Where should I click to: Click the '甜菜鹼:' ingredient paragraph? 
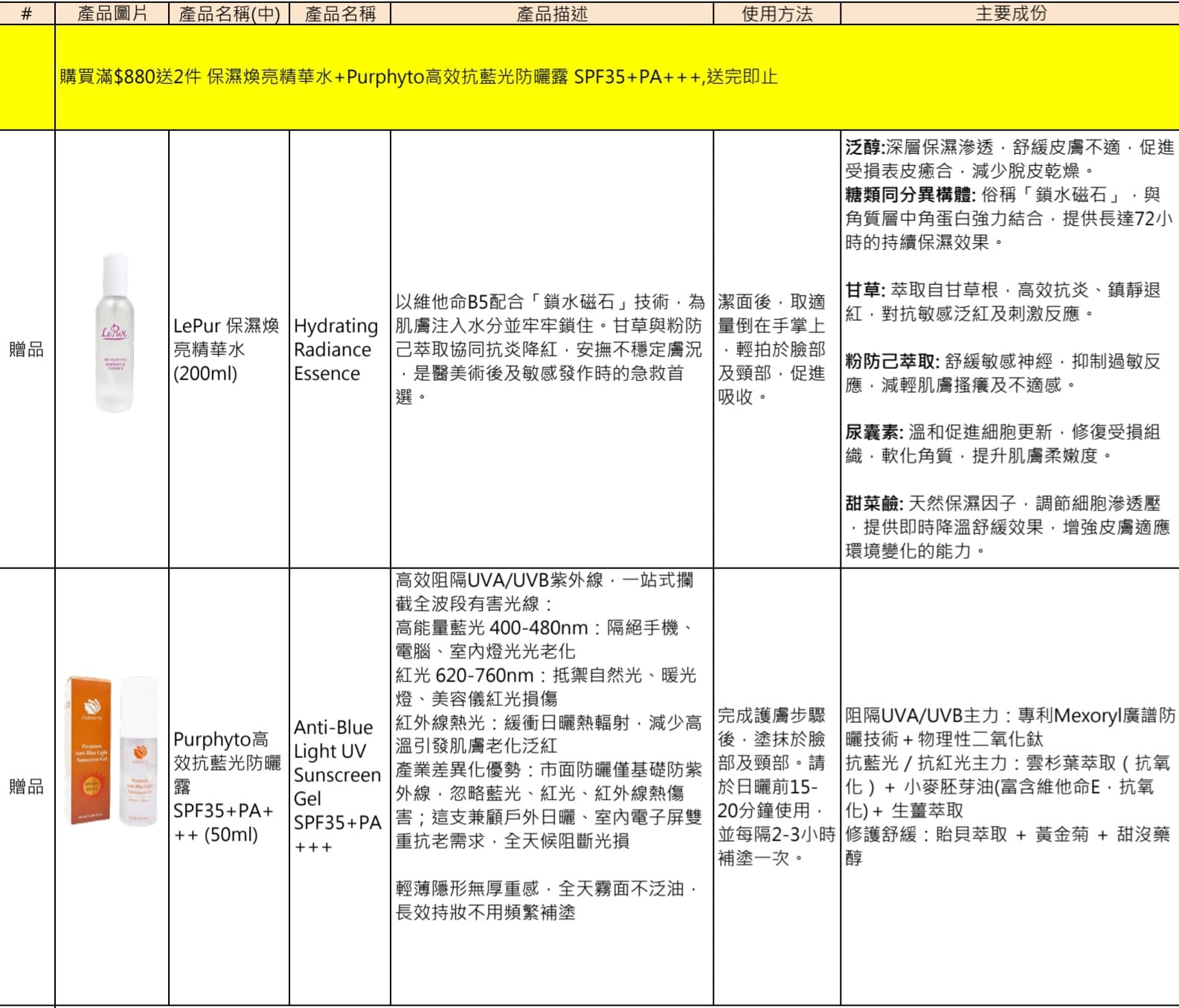1008,527
